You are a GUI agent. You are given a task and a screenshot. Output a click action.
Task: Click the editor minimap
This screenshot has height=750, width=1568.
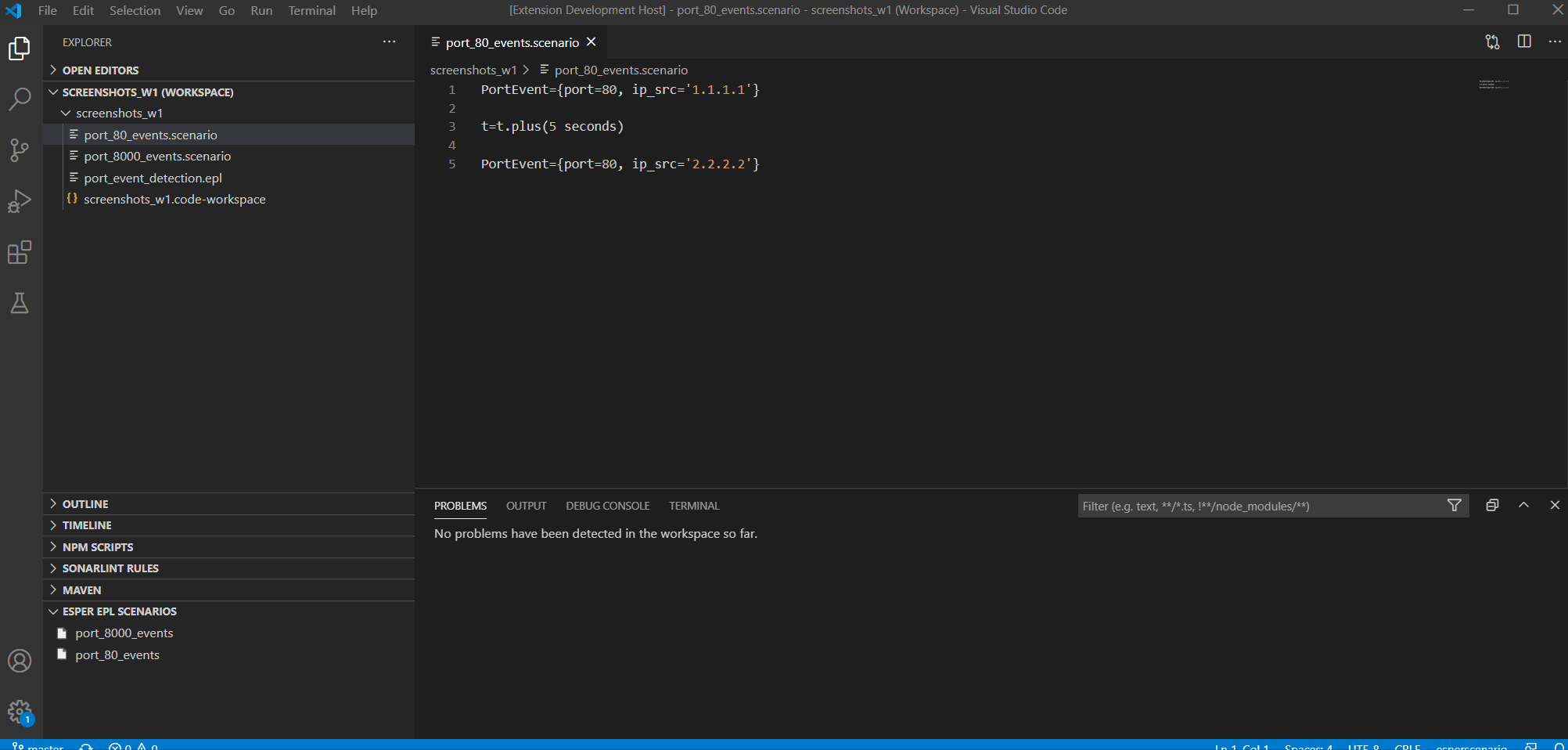click(x=1494, y=86)
